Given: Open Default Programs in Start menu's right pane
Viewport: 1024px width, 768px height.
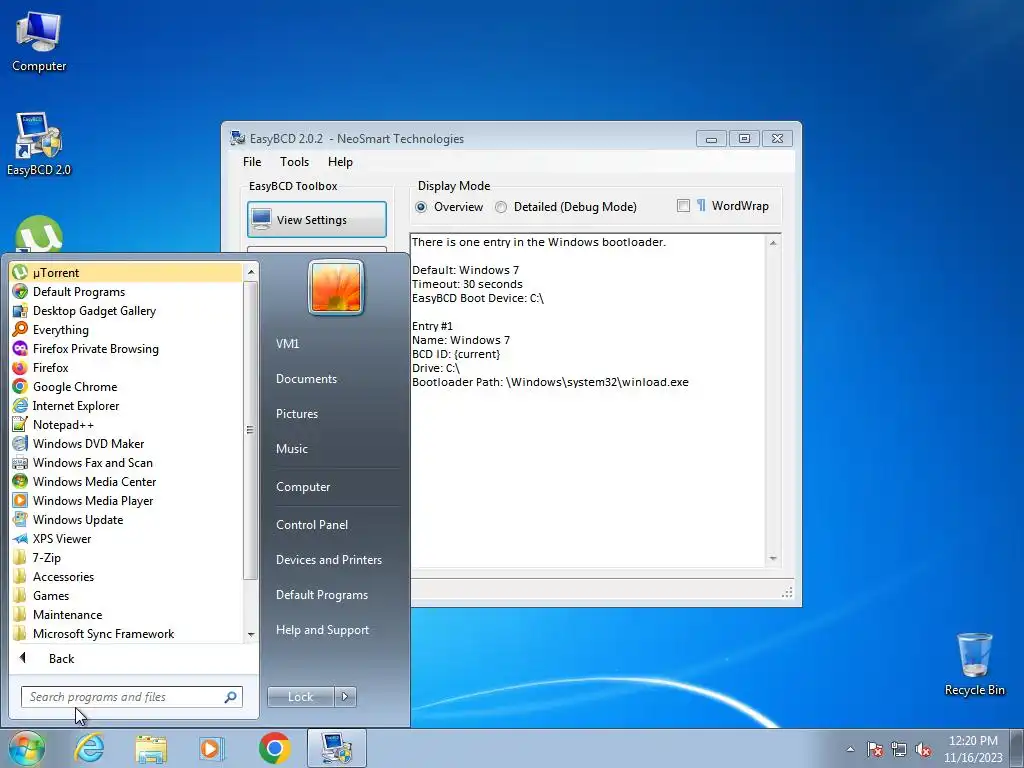Looking at the screenshot, I should (322, 595).
